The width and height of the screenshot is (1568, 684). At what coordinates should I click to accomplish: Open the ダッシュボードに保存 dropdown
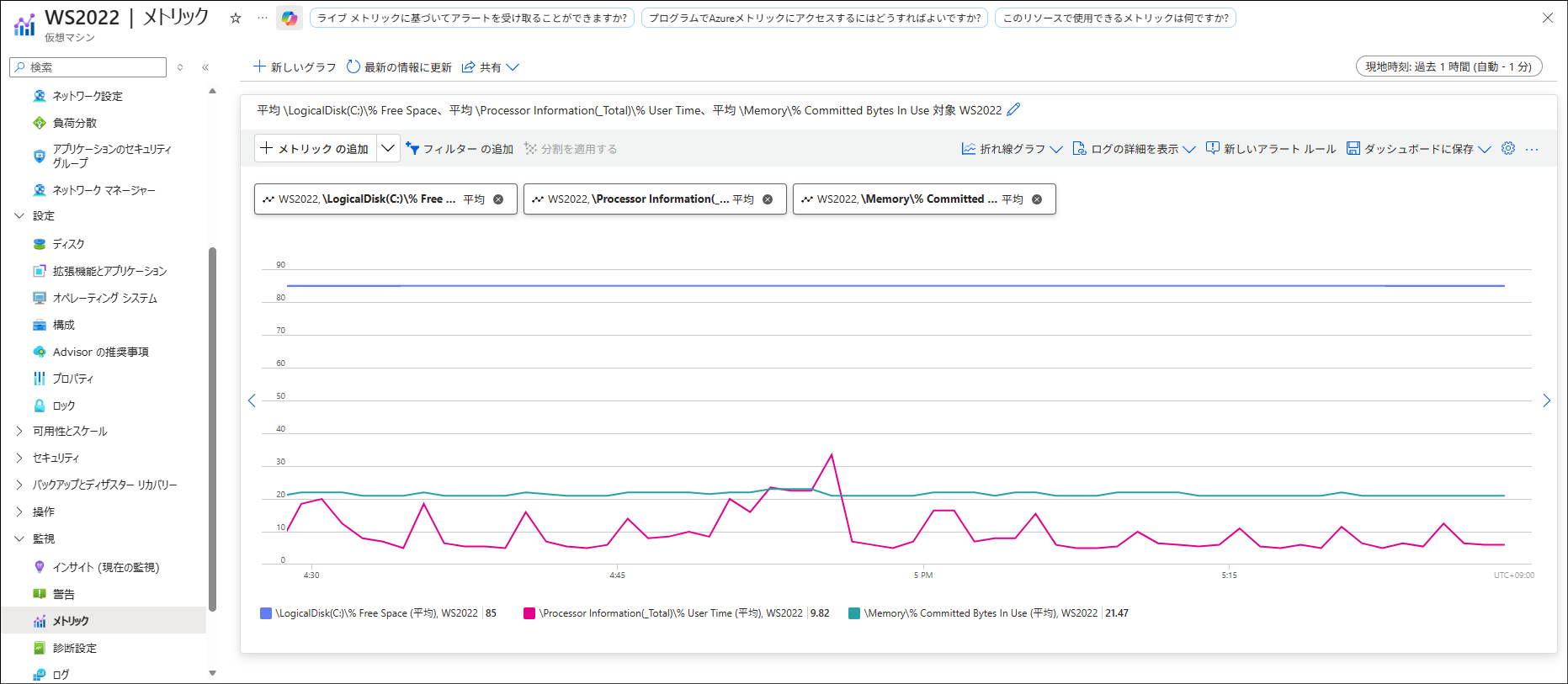click(1419, 149)
